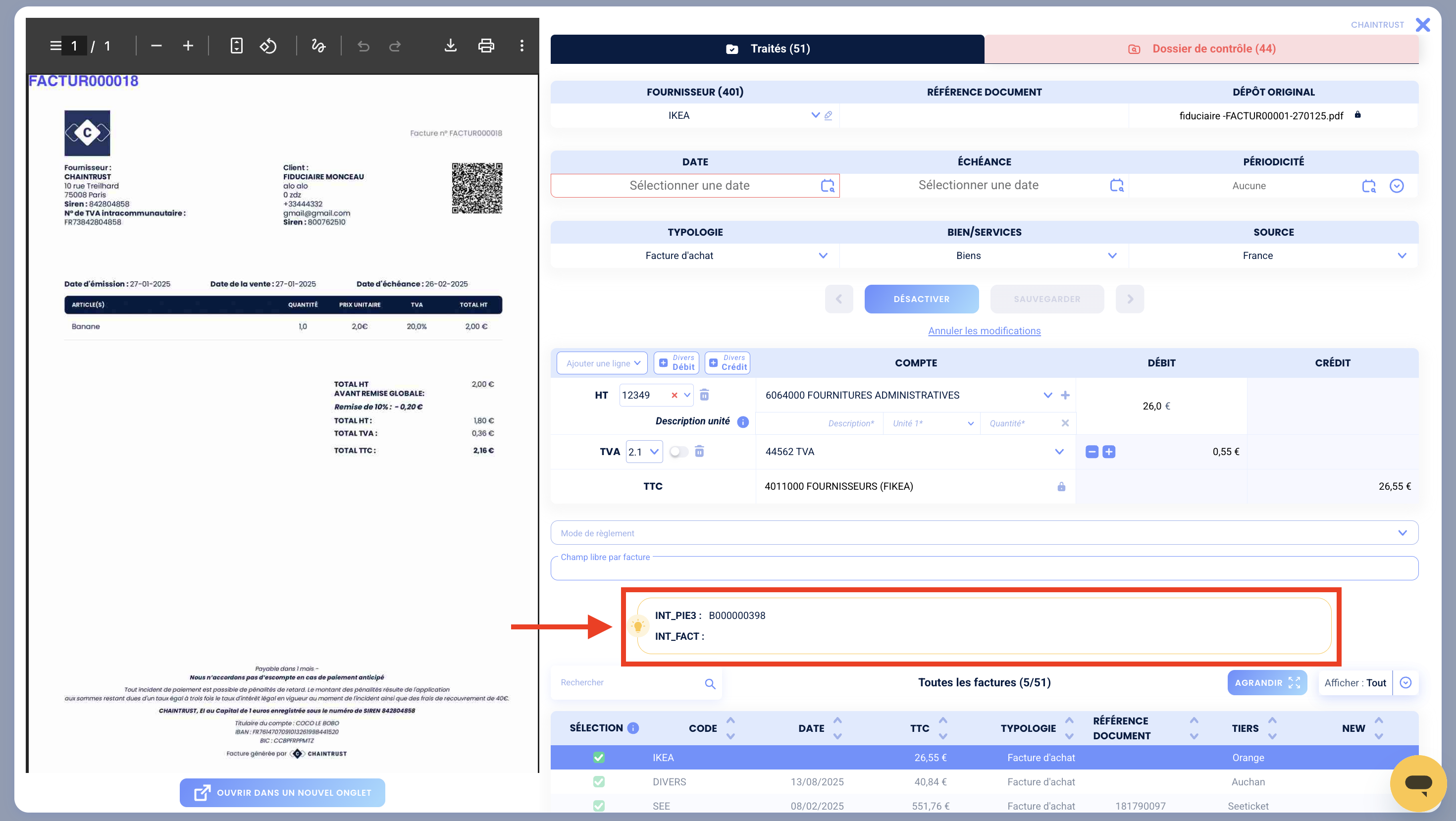
Task: Switch to the Traités (51) tab
Action: (x=767, y=49)
